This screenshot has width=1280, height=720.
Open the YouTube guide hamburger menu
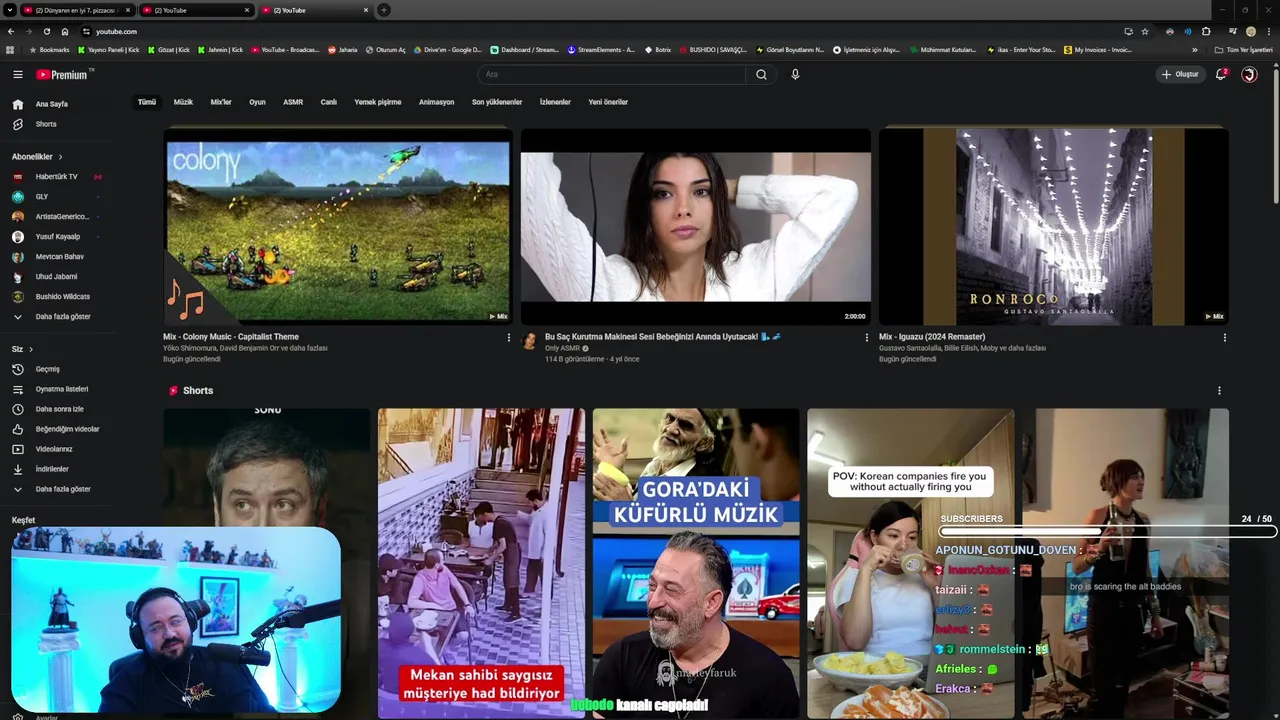pos(17,74)
